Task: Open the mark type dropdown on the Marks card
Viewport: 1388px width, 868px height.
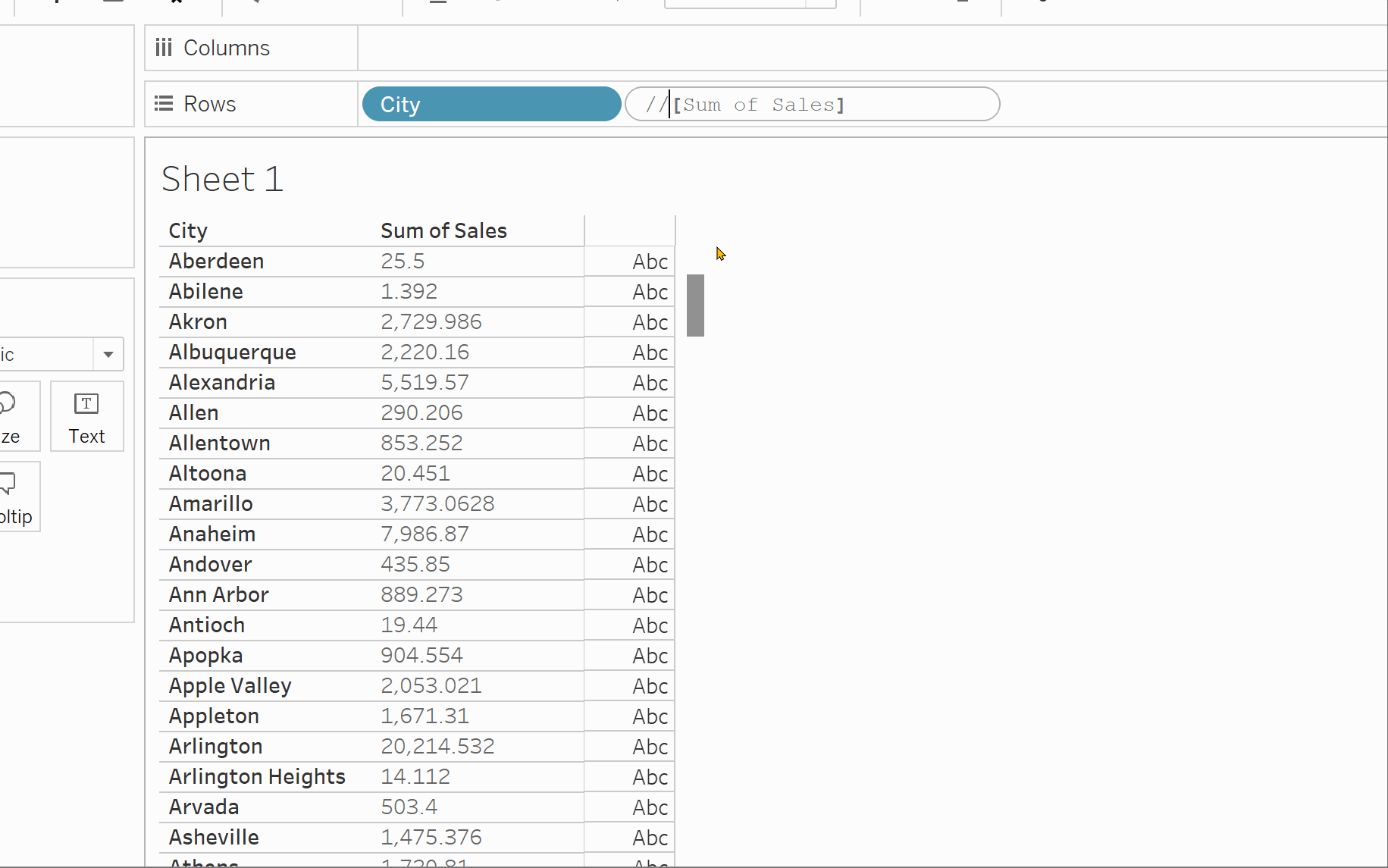Action: (108, 354)
